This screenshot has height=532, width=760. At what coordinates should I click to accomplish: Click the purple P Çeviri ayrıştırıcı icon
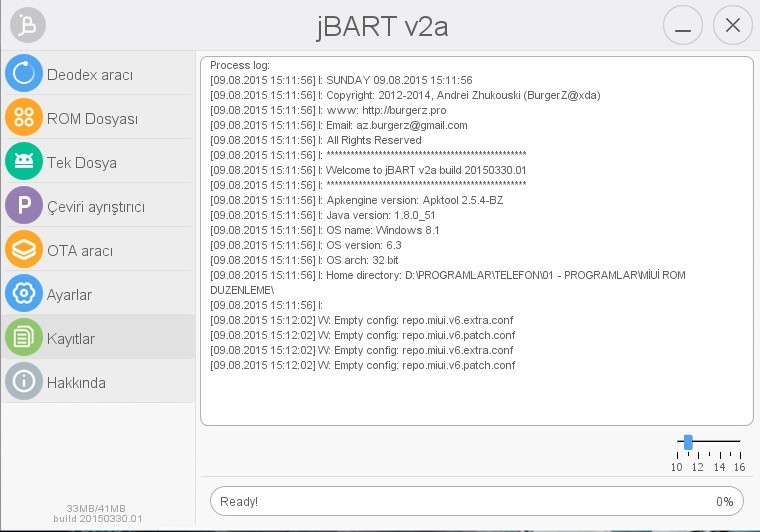tap(24, 205)
